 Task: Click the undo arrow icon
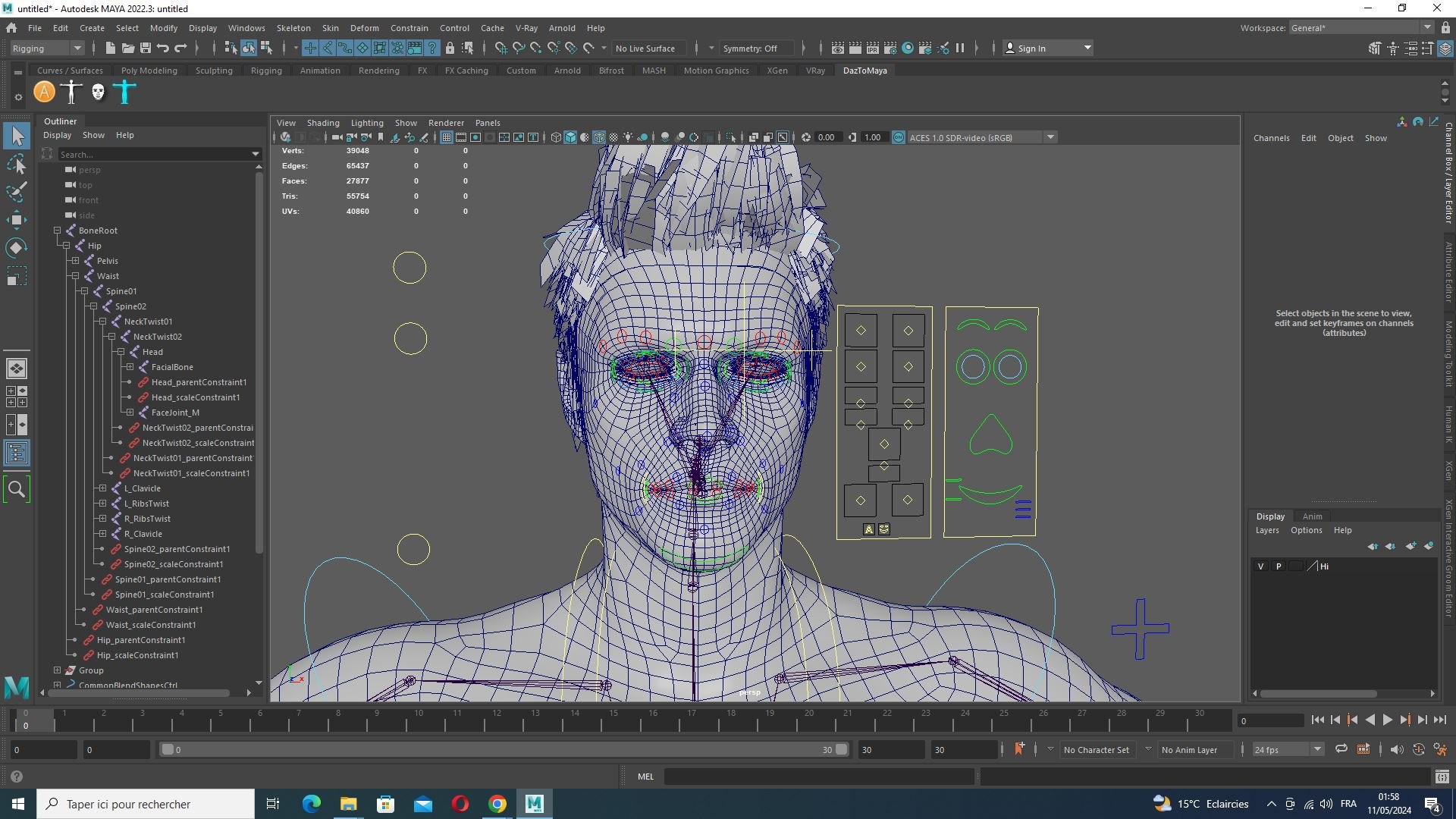(162, 48)
